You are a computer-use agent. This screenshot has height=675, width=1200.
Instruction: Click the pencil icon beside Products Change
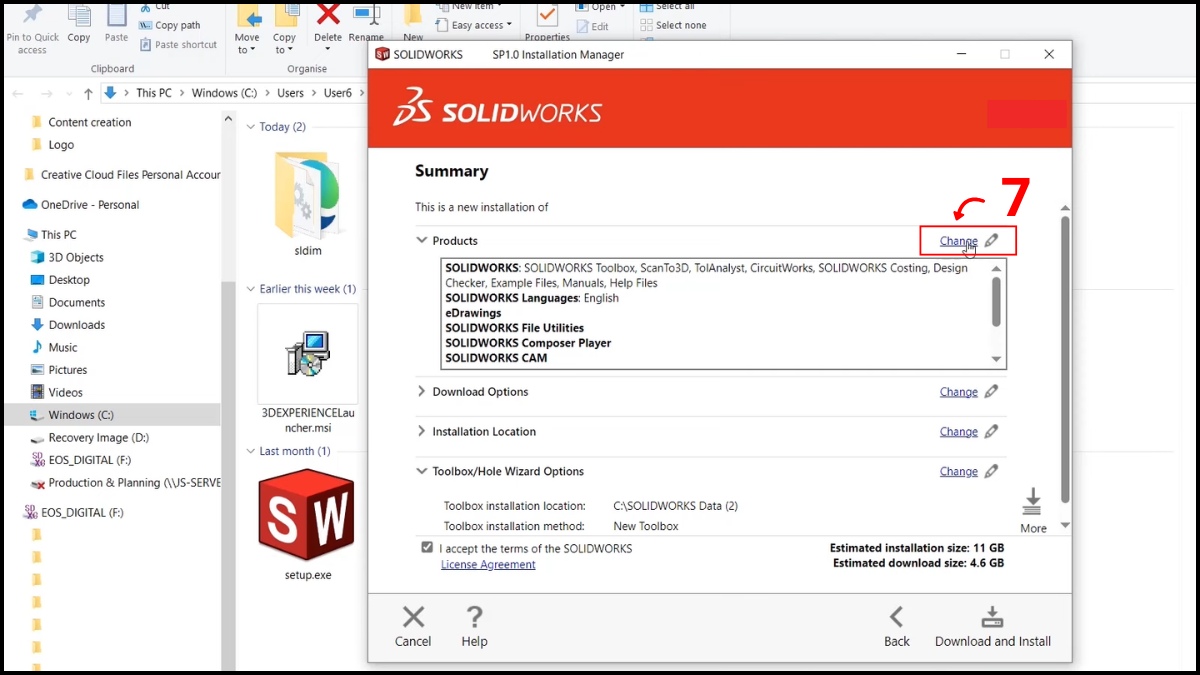[991, 240]
